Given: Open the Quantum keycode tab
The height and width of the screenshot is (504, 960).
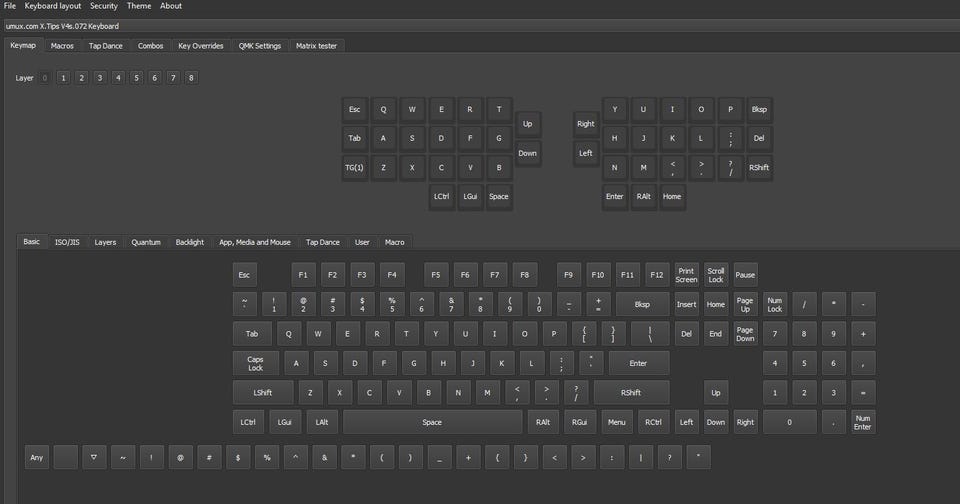Looking at the screenshot, I should [146, 243].
